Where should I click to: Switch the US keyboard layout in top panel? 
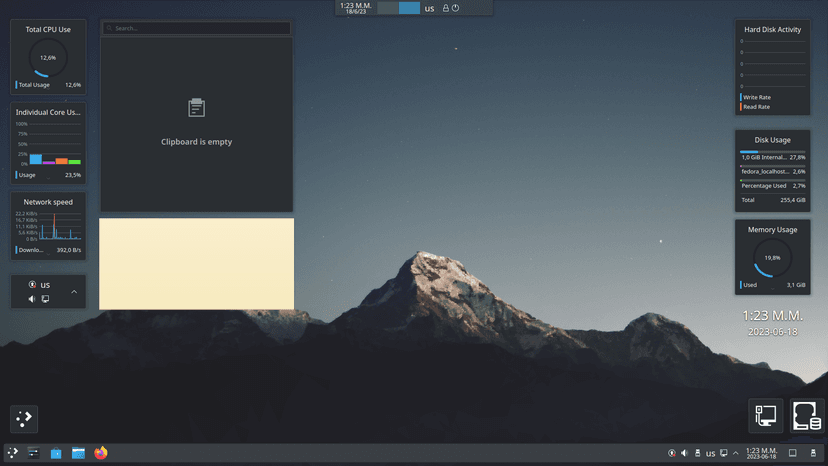(429, 8)
